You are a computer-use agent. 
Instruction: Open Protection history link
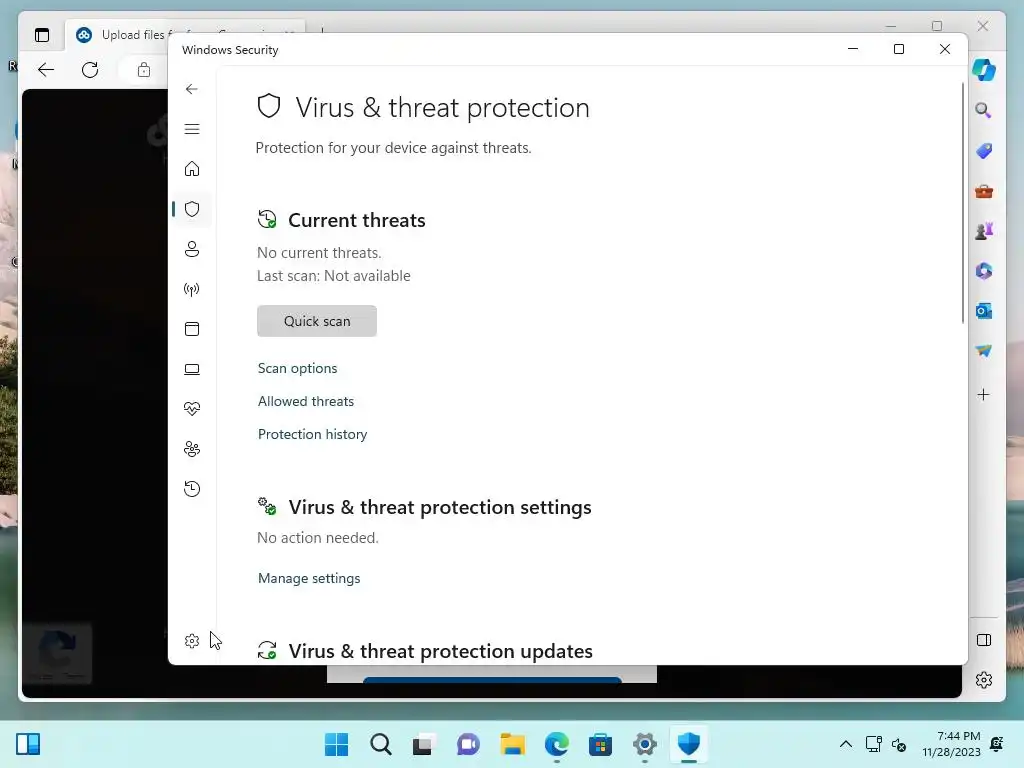click(x=312, y=434)
